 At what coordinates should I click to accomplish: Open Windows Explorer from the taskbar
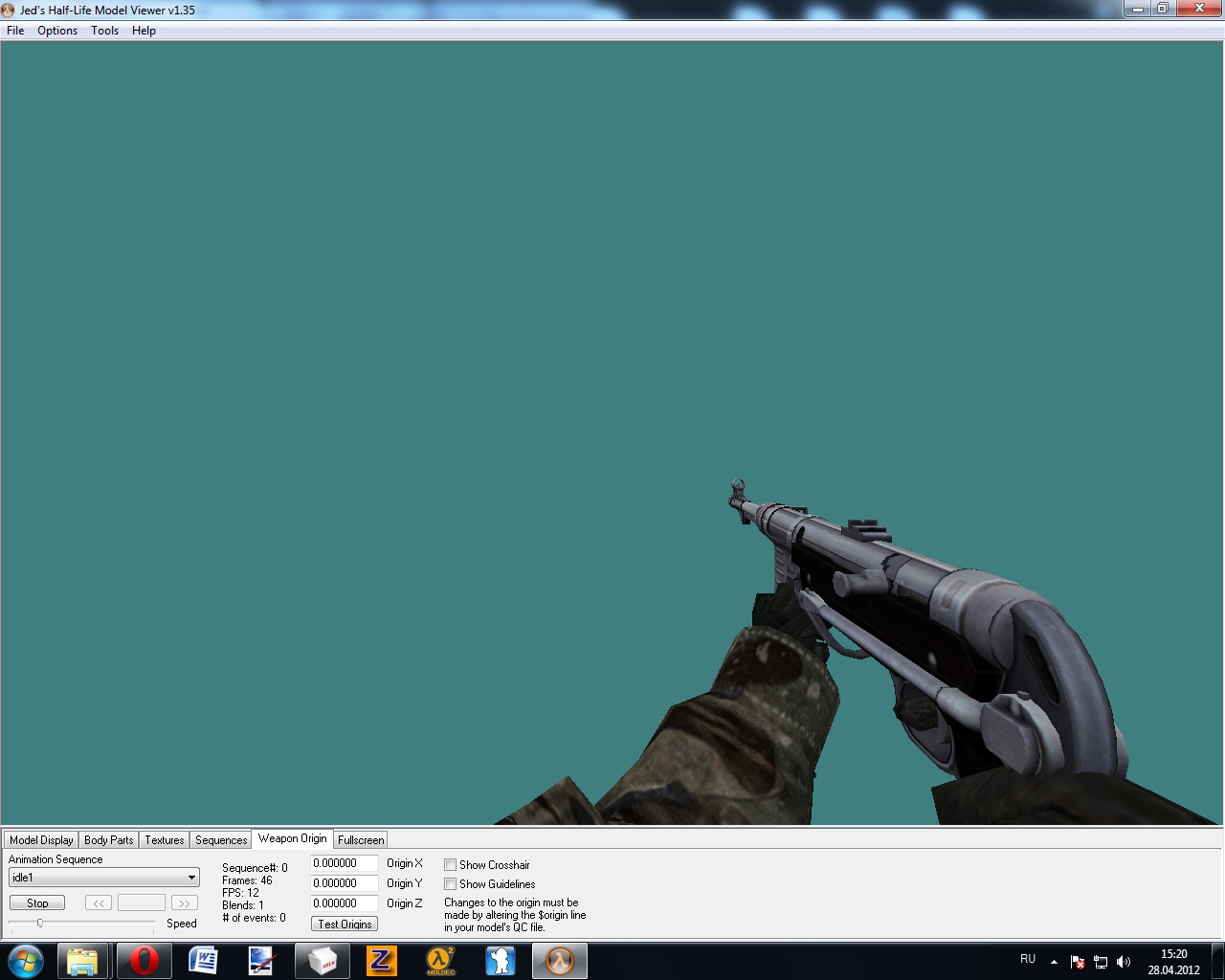tap(82, 960)
